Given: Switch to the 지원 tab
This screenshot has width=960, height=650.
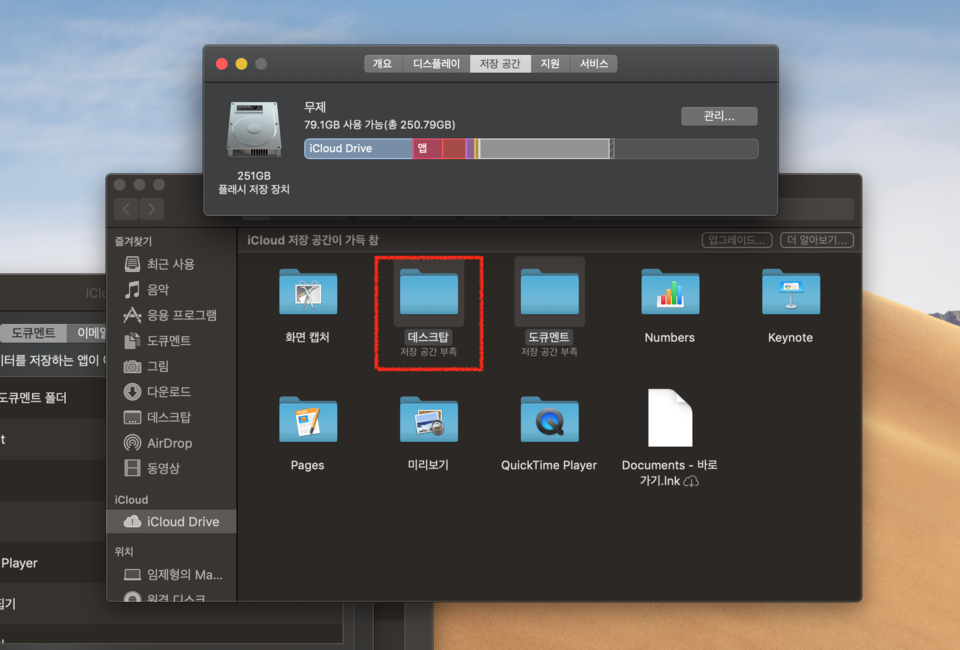Looking at the screenshot, I should tap(550, 64).
